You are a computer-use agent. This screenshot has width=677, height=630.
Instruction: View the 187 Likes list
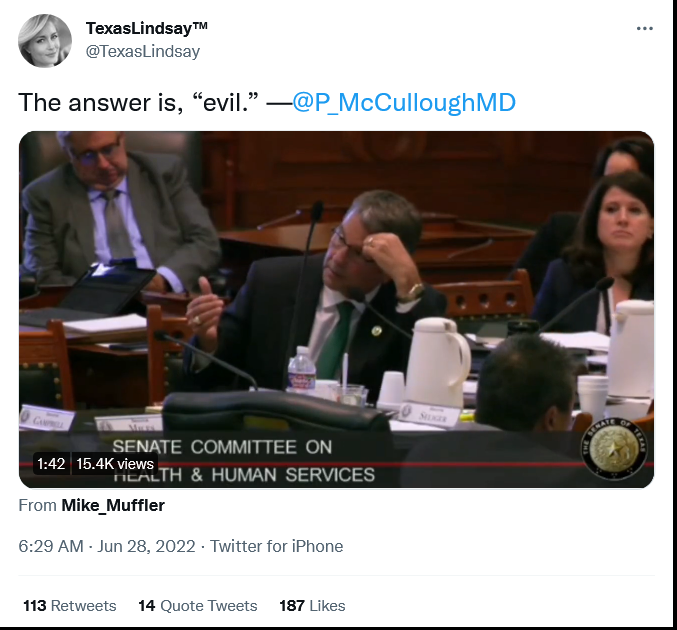(312, 605)
